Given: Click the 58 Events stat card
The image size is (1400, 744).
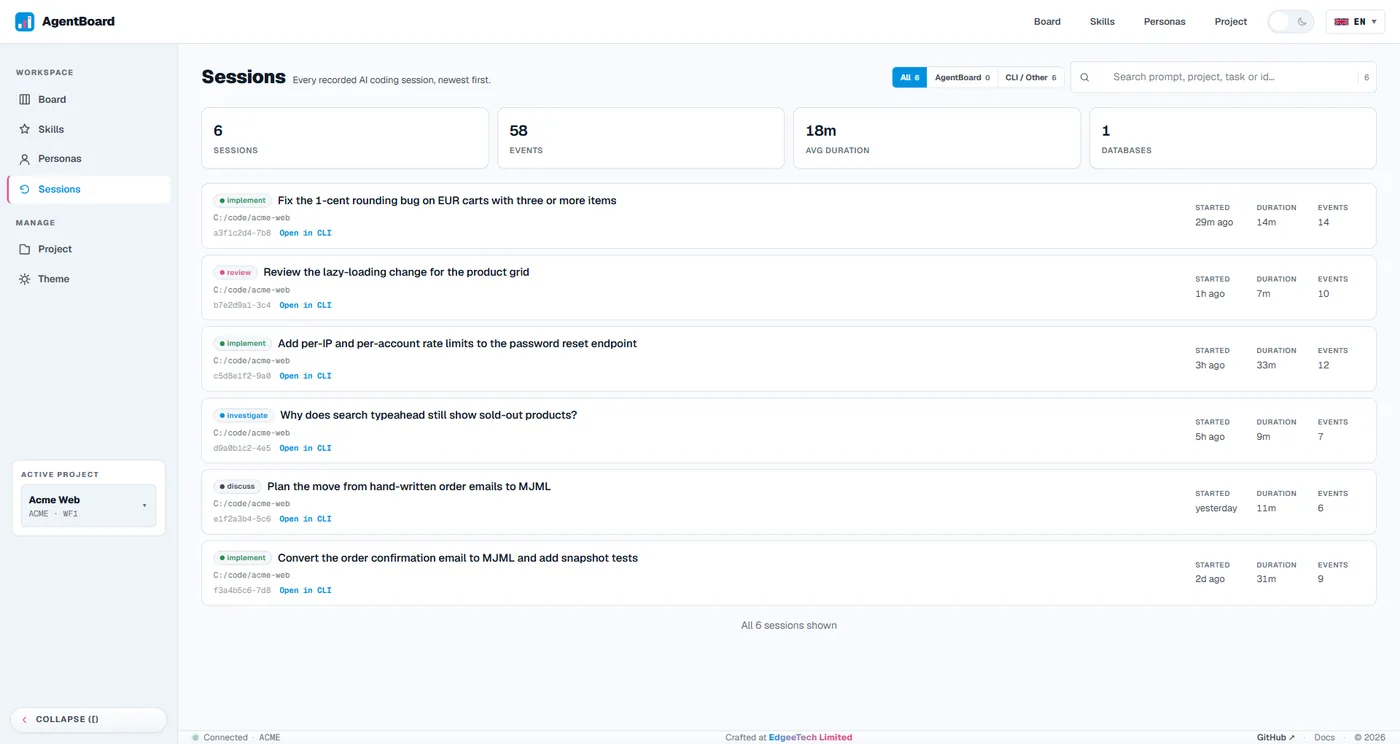Looking at the screenshot, I should 641,138.
